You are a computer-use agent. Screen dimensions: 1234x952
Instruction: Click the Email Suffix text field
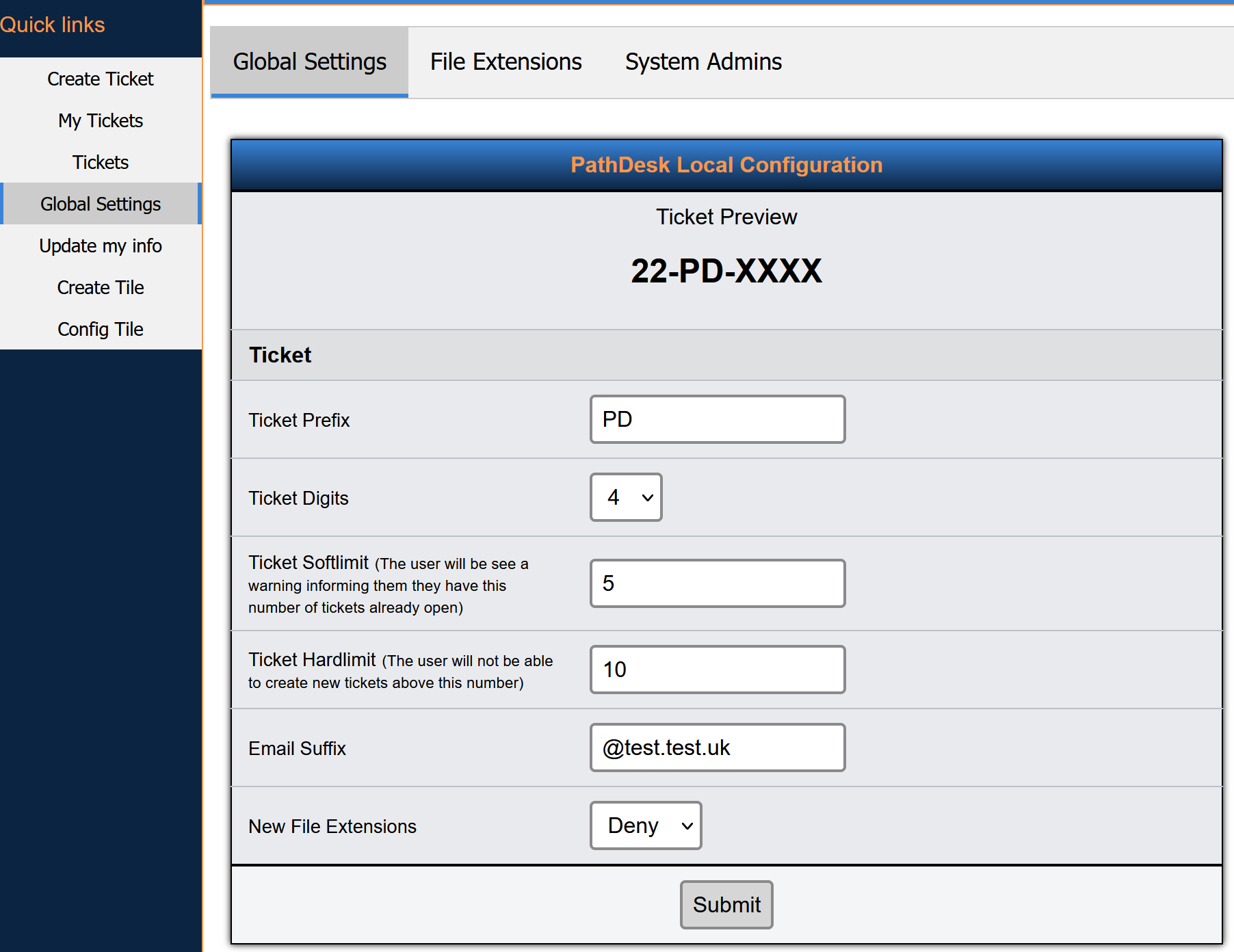[717, 748]
